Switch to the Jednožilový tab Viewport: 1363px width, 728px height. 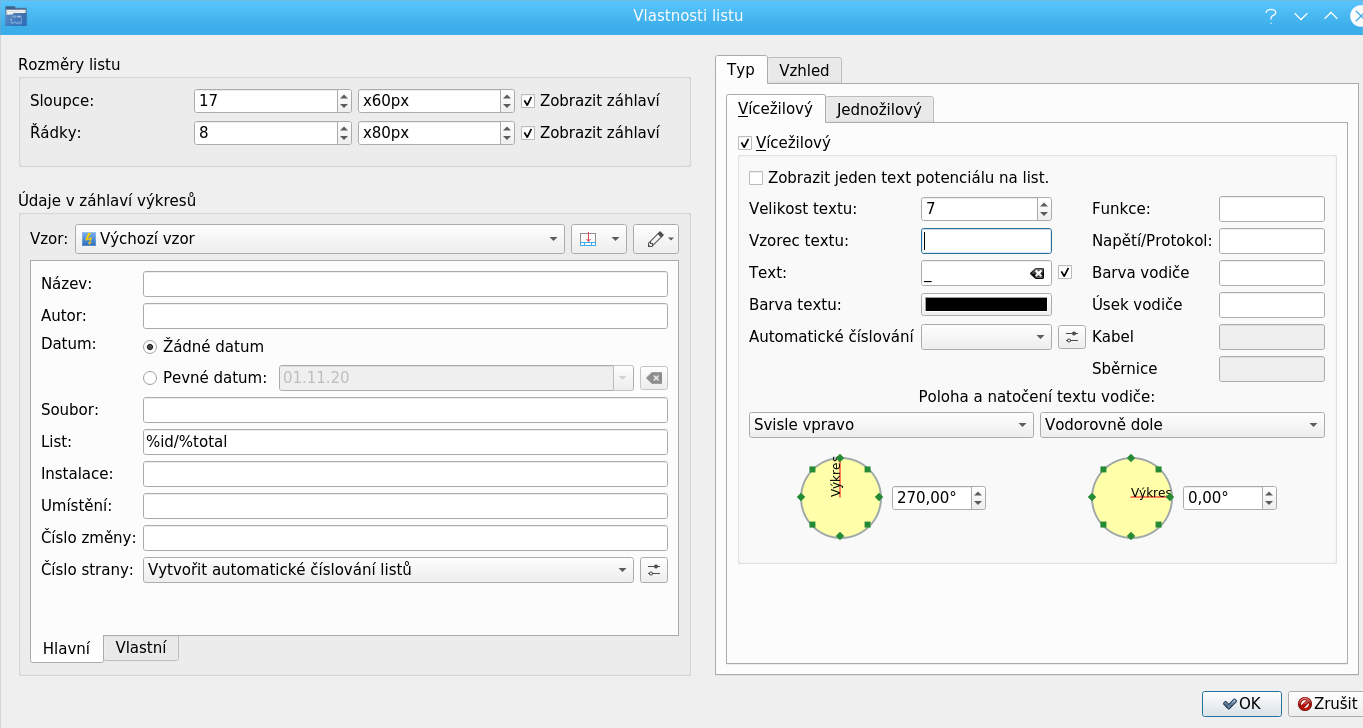pos(879,109)
